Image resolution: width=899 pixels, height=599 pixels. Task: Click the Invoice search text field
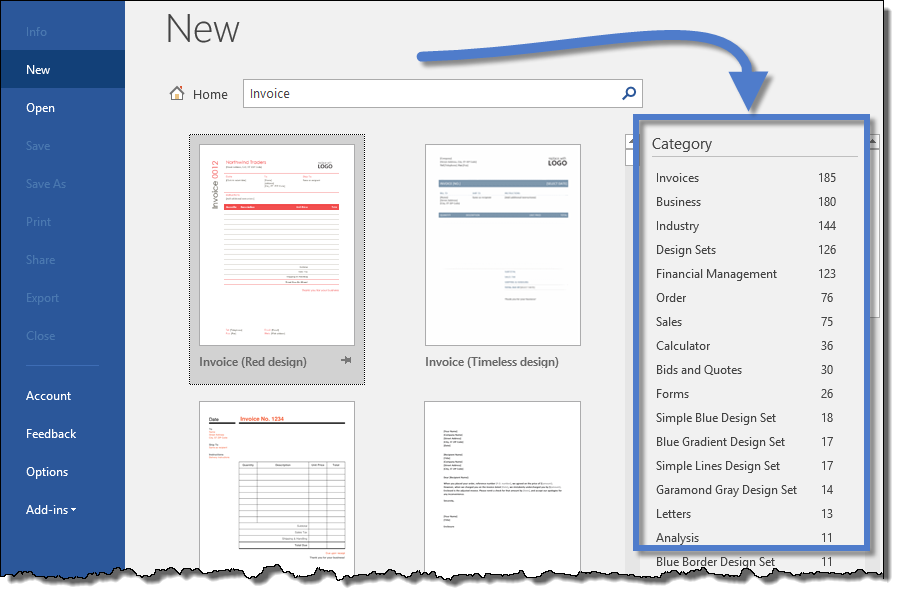[430, 94]
